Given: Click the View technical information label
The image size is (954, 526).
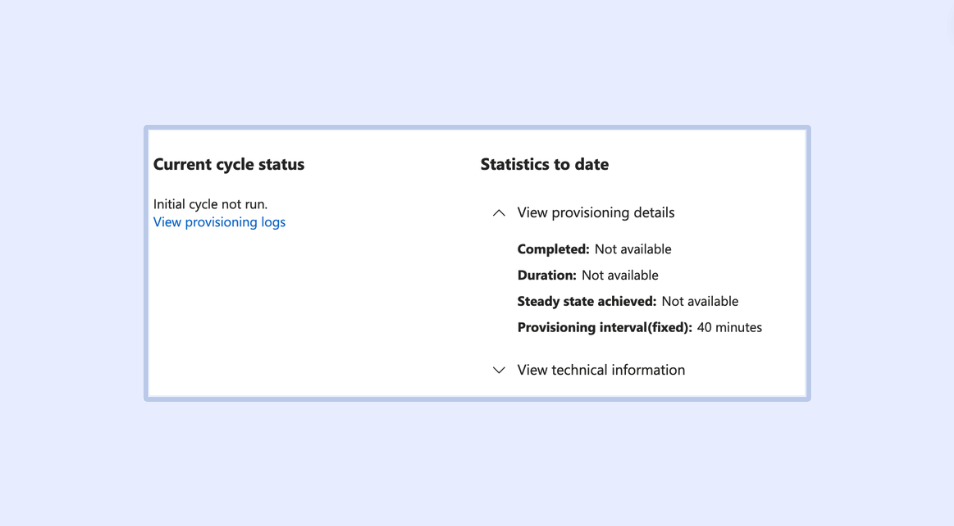Looking at the screenshot, I should point(600,370).
